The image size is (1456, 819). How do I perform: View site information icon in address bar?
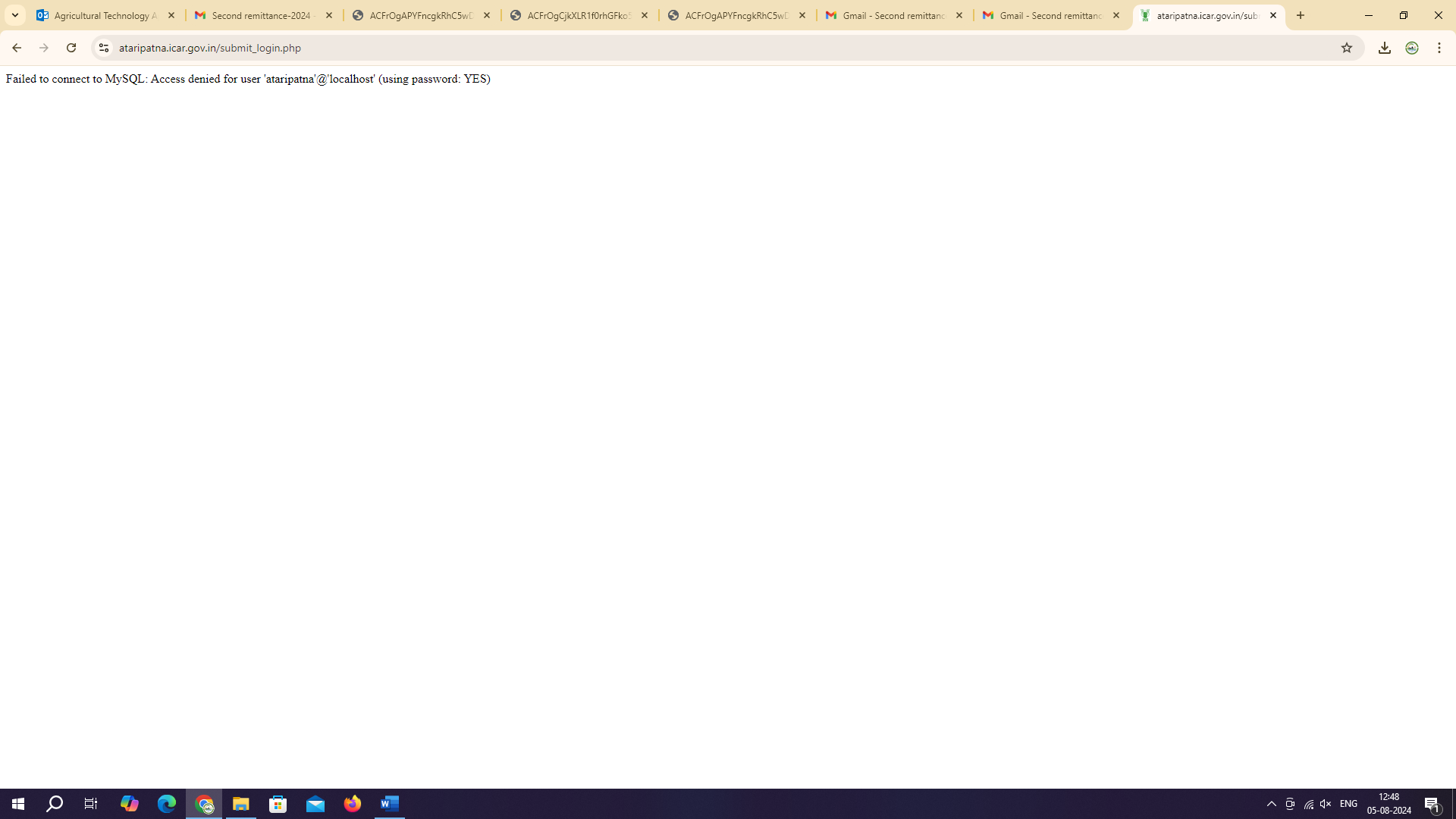pos(104,48)
